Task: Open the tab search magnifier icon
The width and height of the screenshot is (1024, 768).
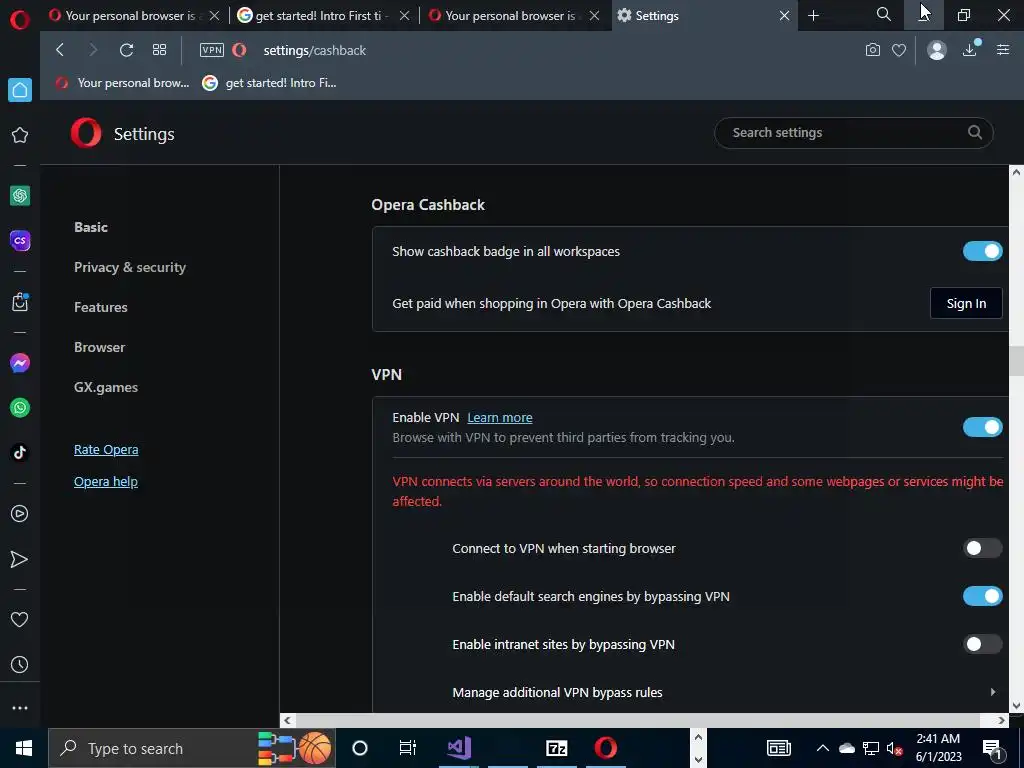Action: (x=884, y=14)
